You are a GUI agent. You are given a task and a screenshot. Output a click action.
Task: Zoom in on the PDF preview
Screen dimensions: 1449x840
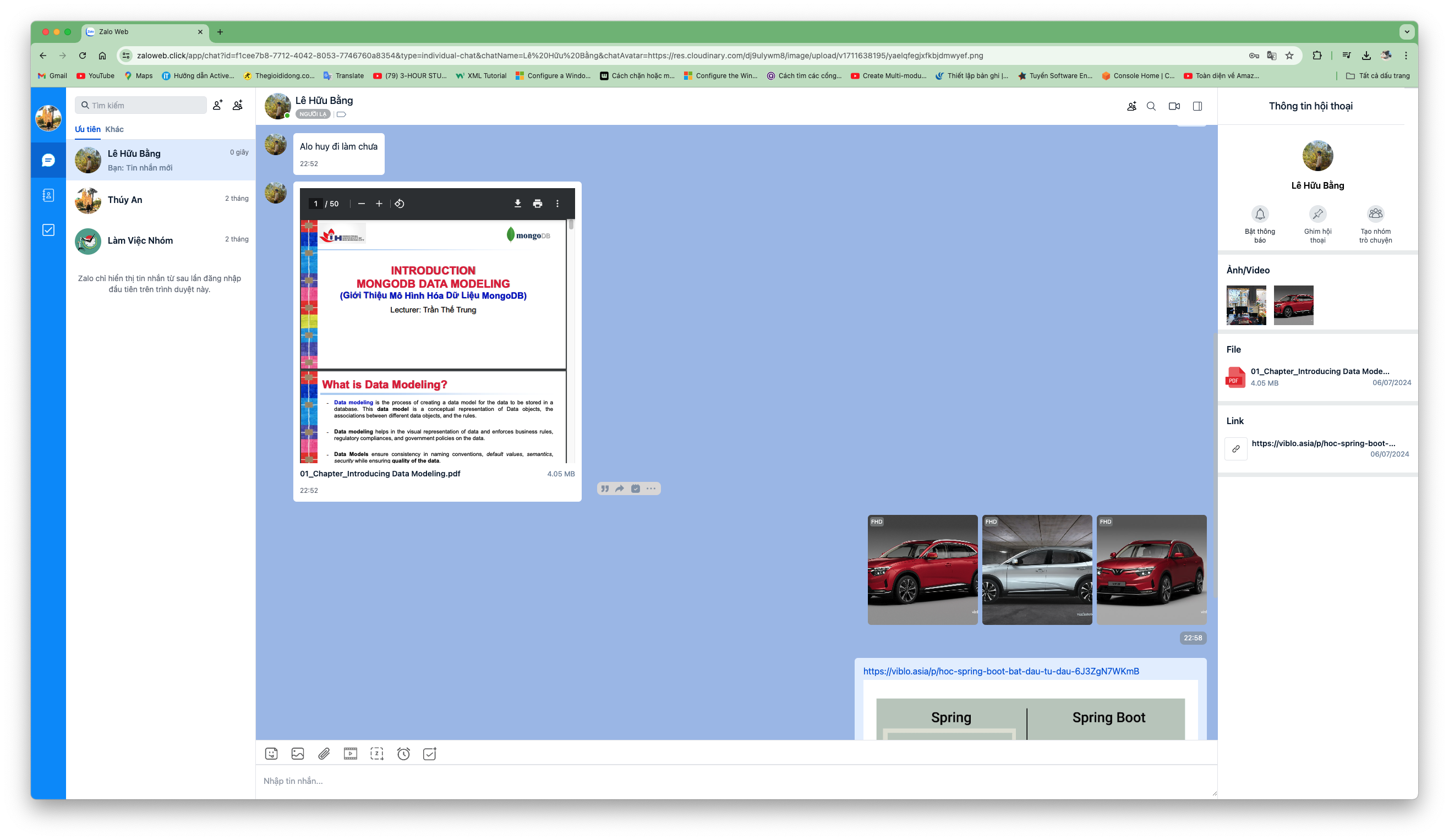tap(379, 204)
